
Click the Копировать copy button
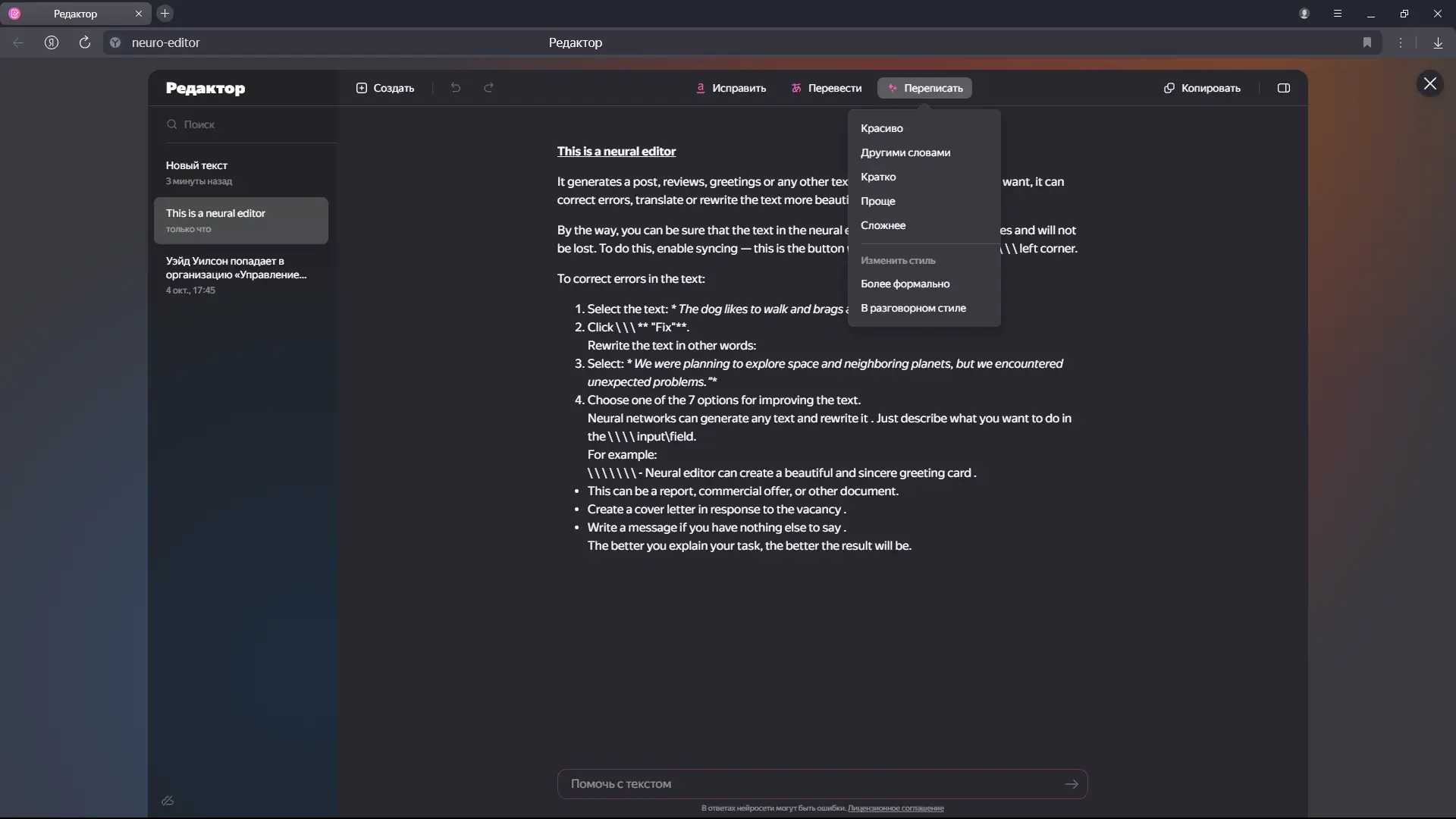click(1202, 88)
